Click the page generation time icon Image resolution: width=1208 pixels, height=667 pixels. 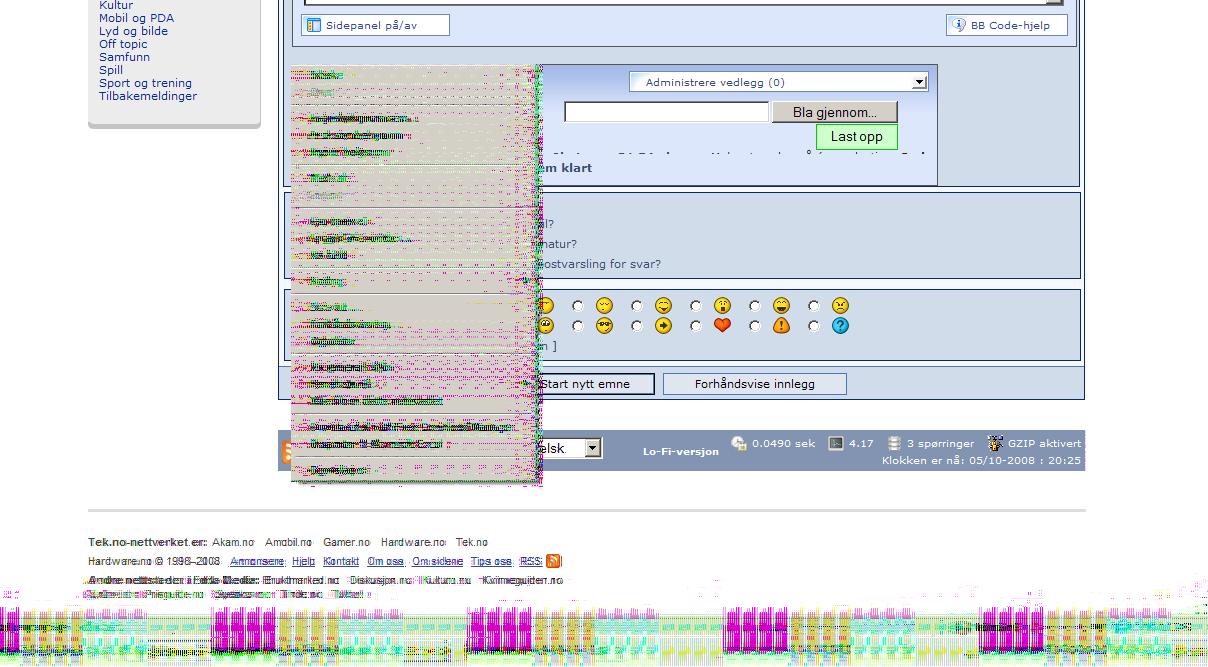739,443
